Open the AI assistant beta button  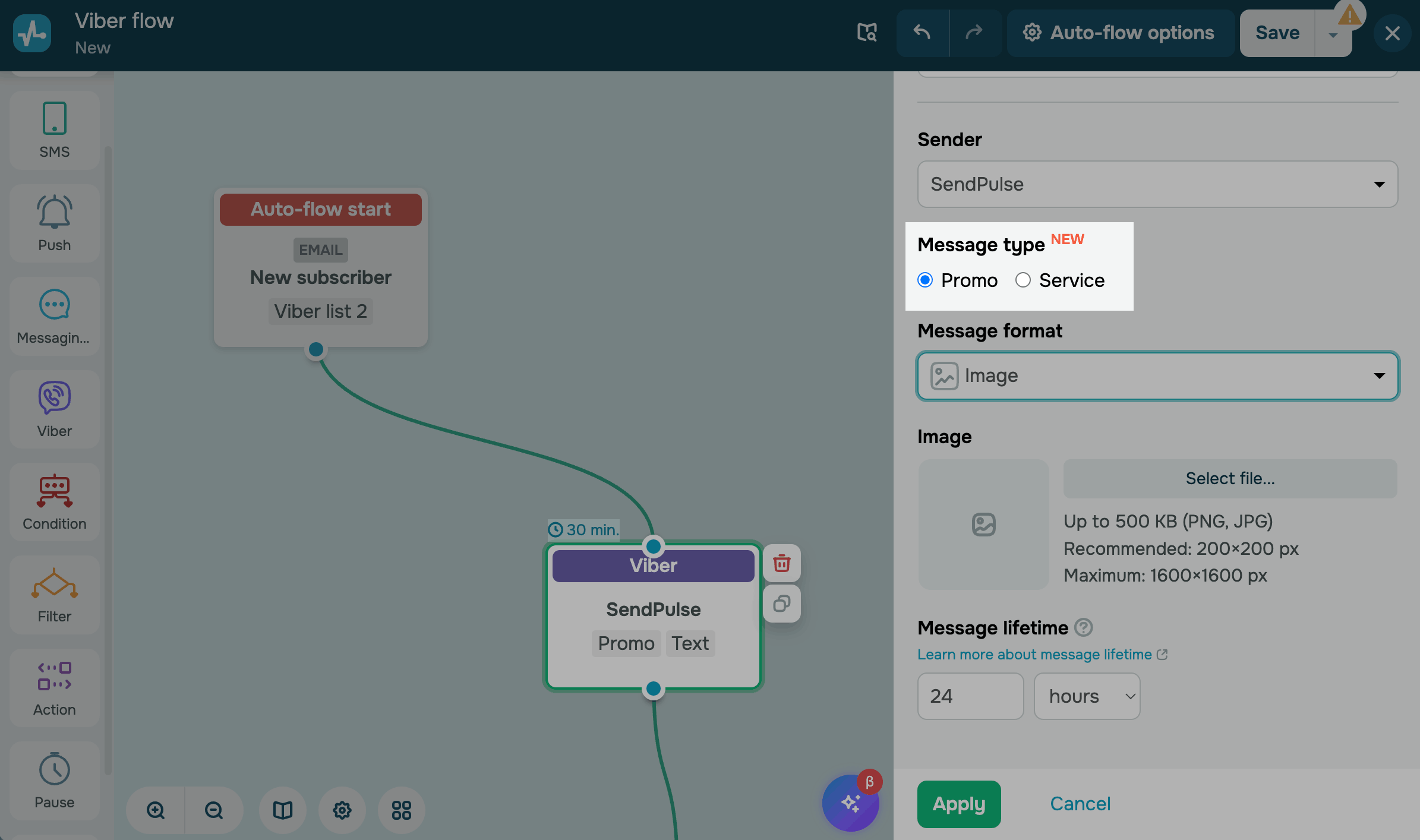[850, 803]
